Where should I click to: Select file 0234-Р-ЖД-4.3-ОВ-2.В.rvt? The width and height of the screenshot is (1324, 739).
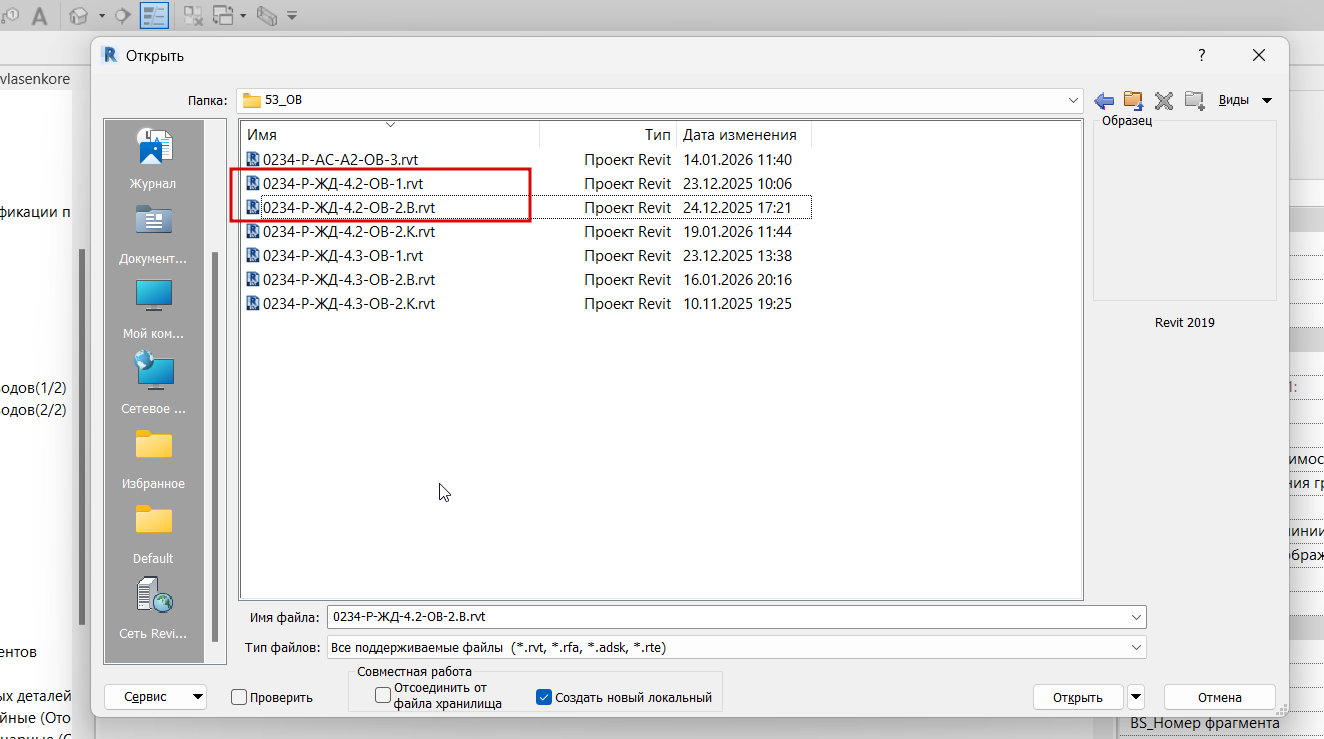348,280
